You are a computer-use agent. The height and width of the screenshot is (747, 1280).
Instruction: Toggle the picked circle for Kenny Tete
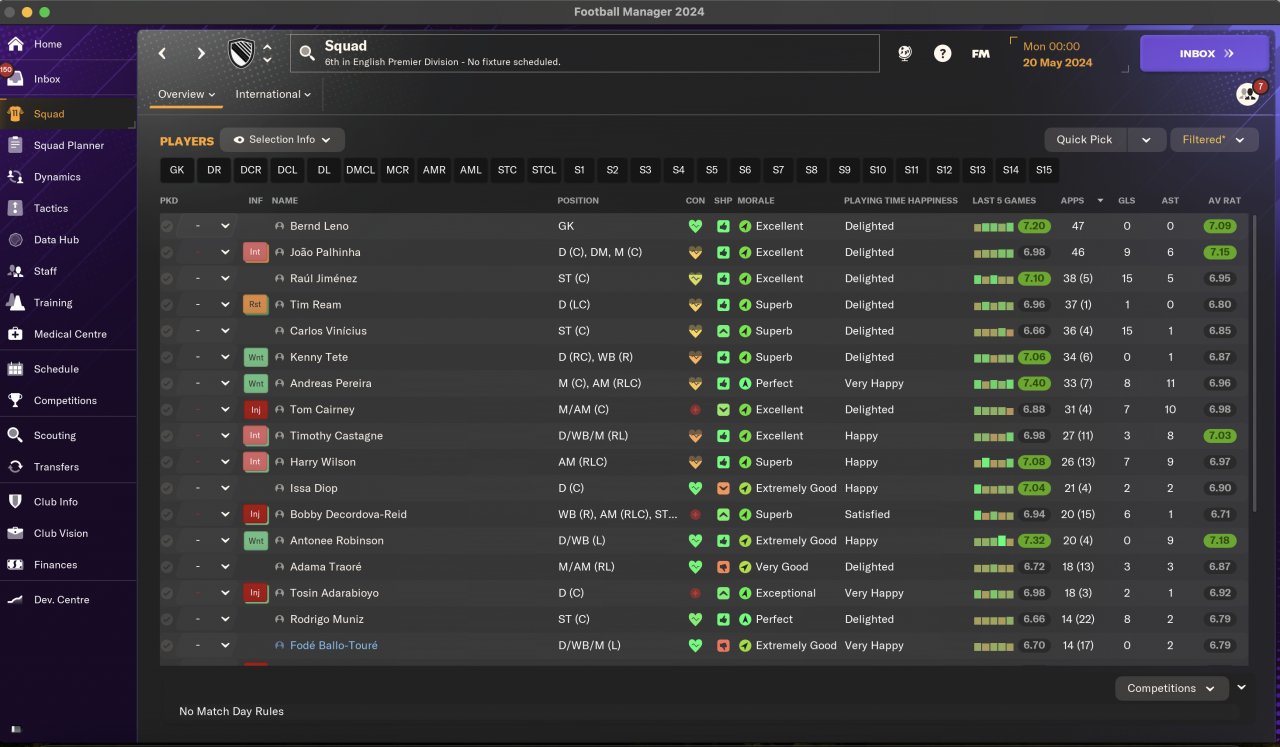[167, 357]
